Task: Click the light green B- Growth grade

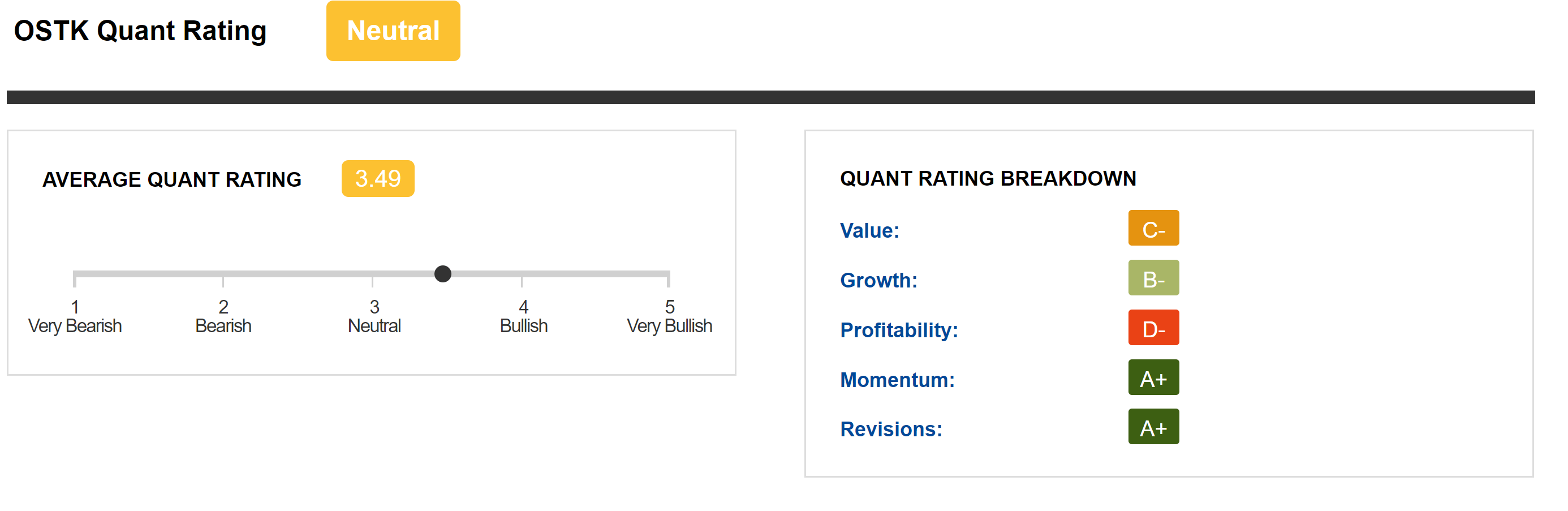Action: pyautogui.click(x=1153, y=278)
